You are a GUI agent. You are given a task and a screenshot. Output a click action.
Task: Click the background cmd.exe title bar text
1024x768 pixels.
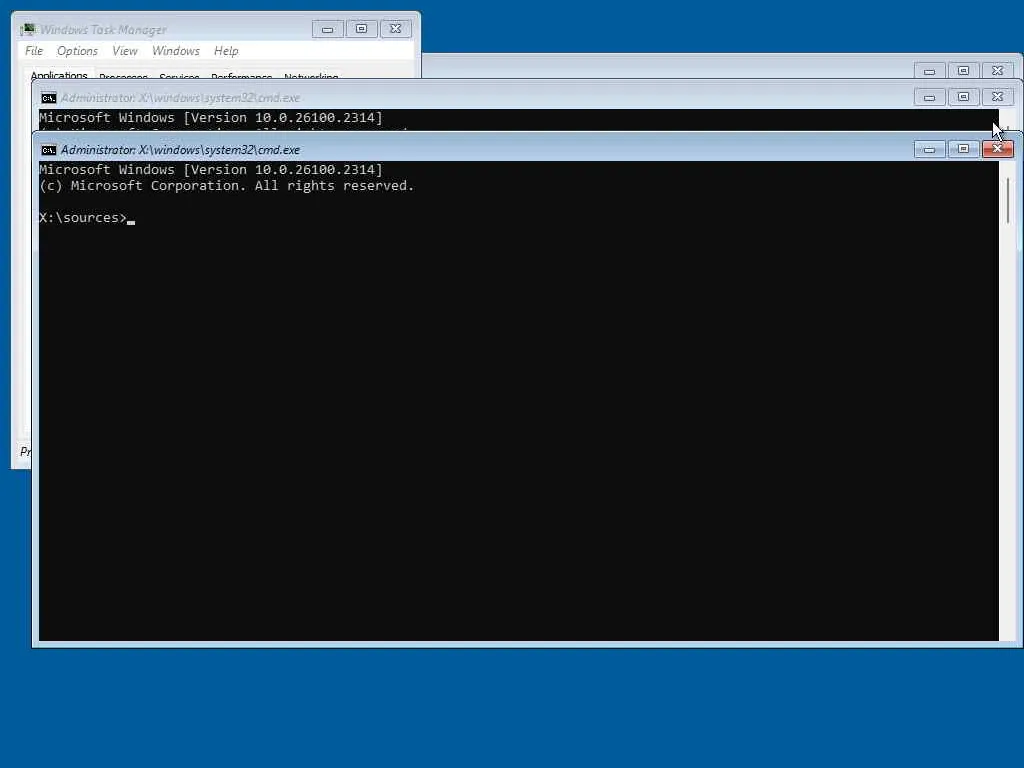(x=180, y=98)
